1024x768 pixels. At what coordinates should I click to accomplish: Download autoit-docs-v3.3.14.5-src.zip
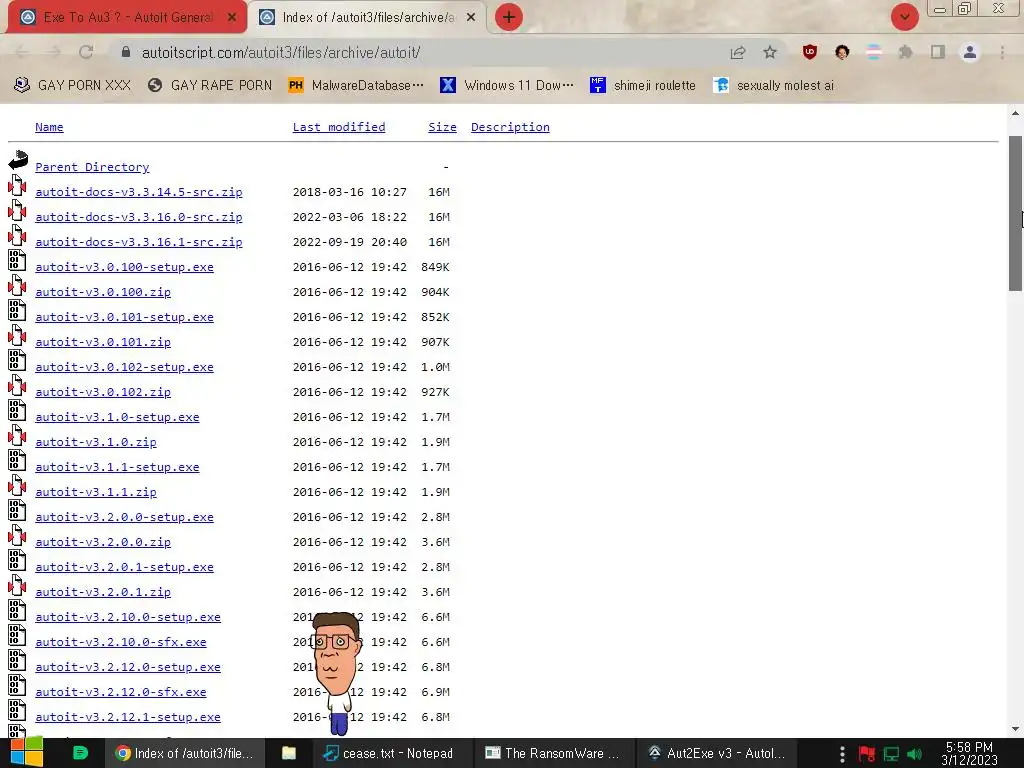tap(138, 192)
